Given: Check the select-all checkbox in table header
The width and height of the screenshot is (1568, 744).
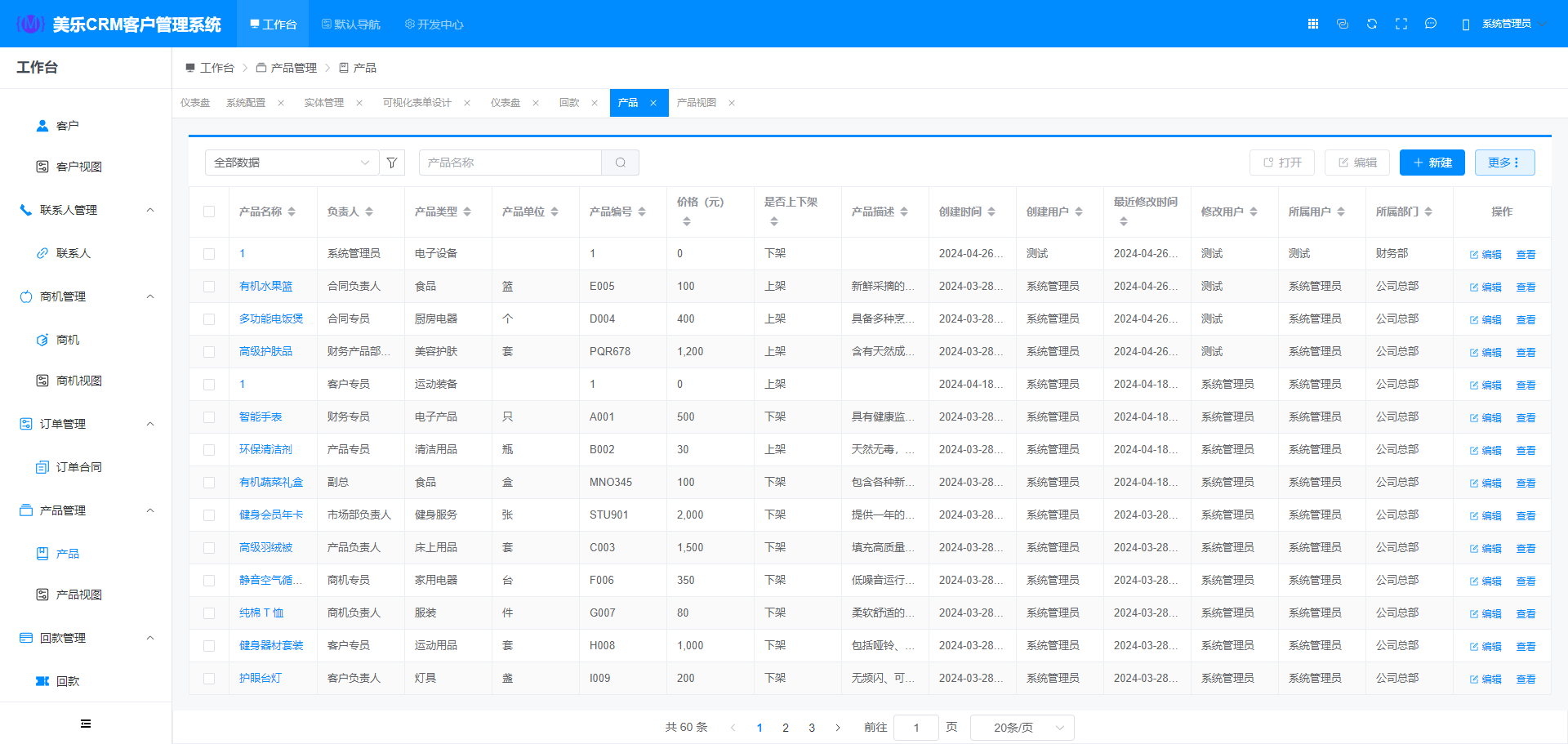Looking at the screenshot, I should click(x=209, y=212).
